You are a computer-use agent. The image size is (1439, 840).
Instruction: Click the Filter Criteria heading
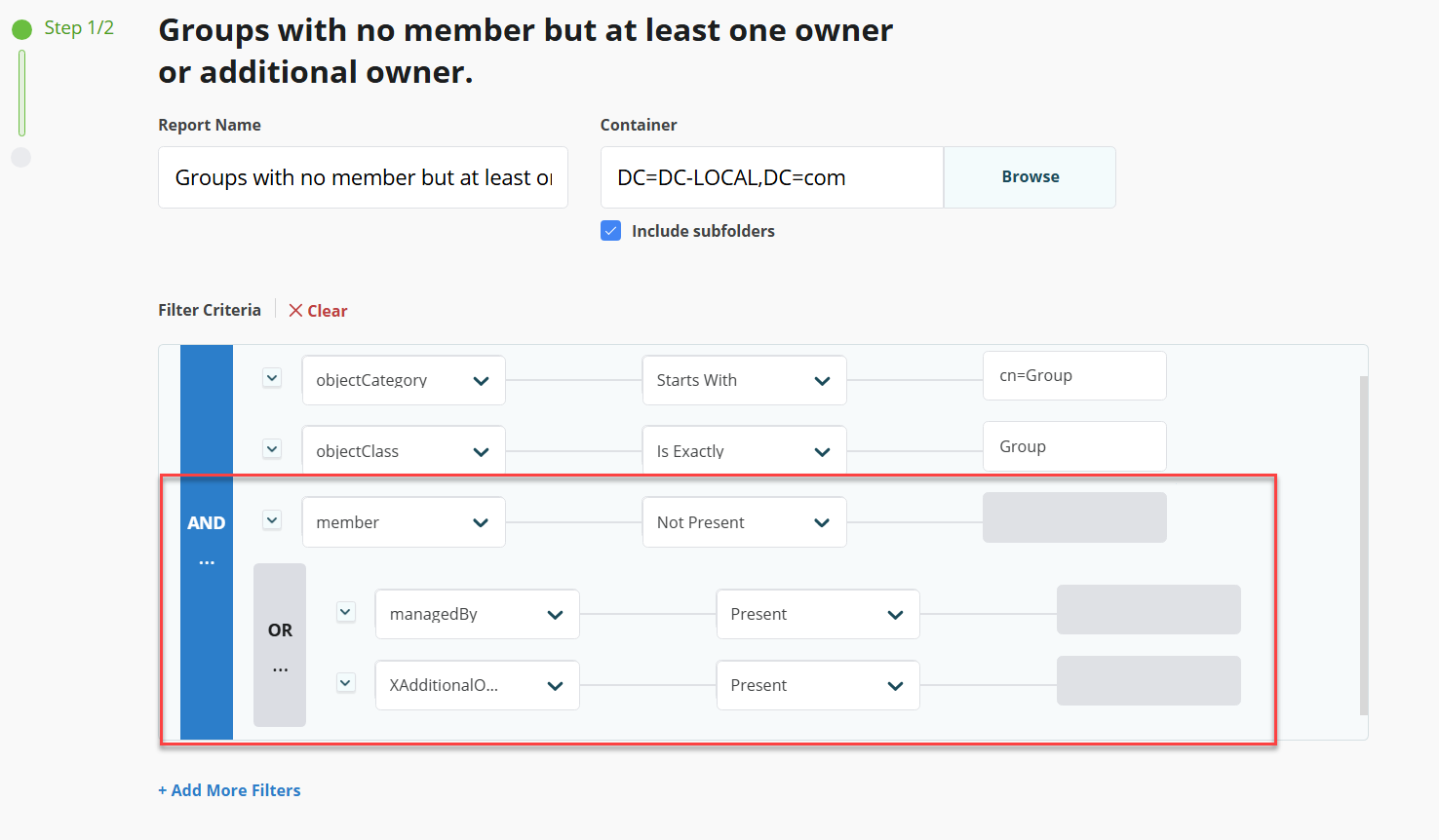pos(210,310)
